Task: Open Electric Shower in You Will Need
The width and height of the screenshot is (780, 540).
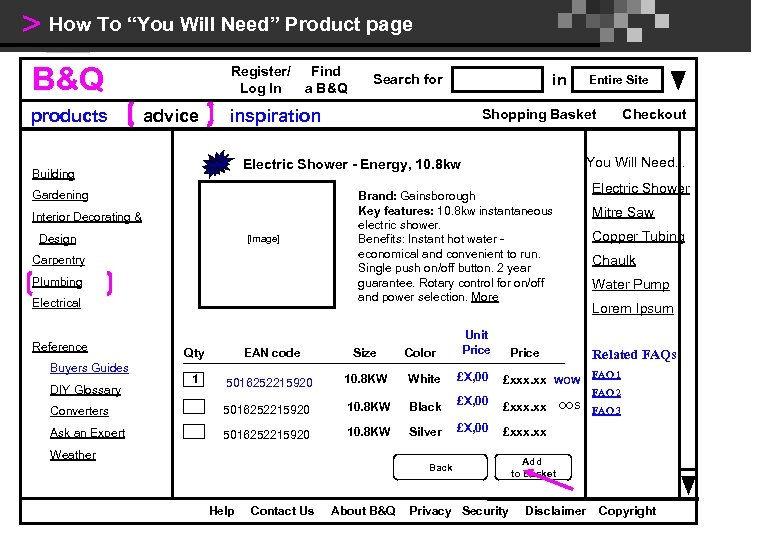Action: (641, 188)
